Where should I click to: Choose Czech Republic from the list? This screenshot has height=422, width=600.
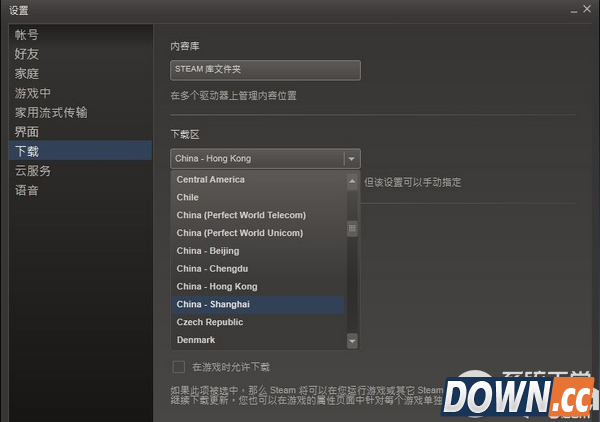coord(258,322)
